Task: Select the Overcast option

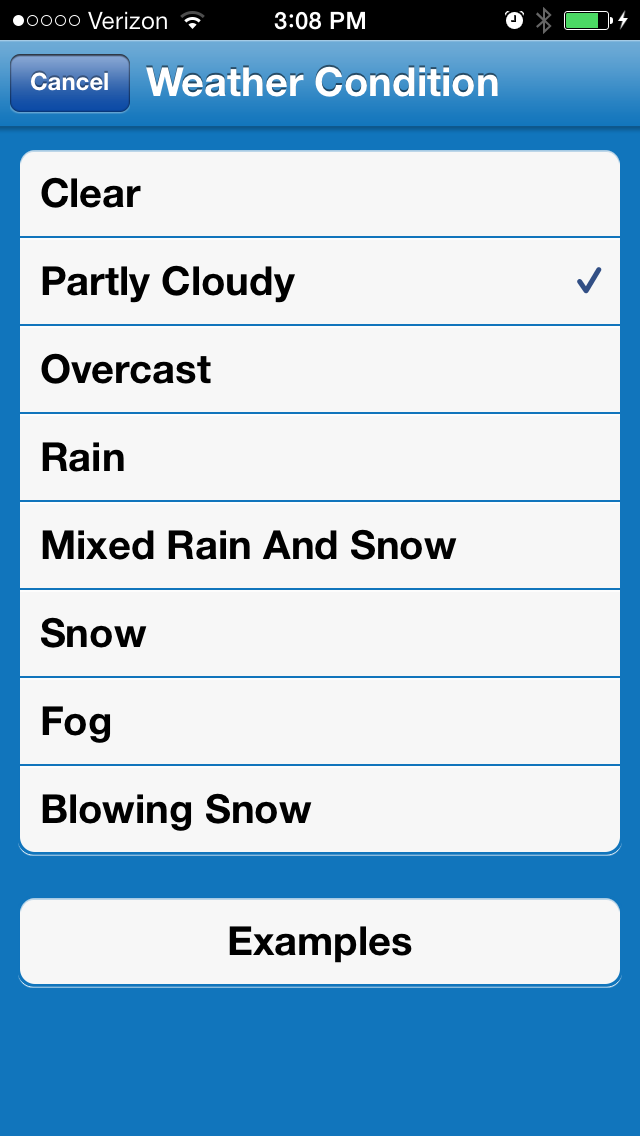Action: click(x=320, y=370)
